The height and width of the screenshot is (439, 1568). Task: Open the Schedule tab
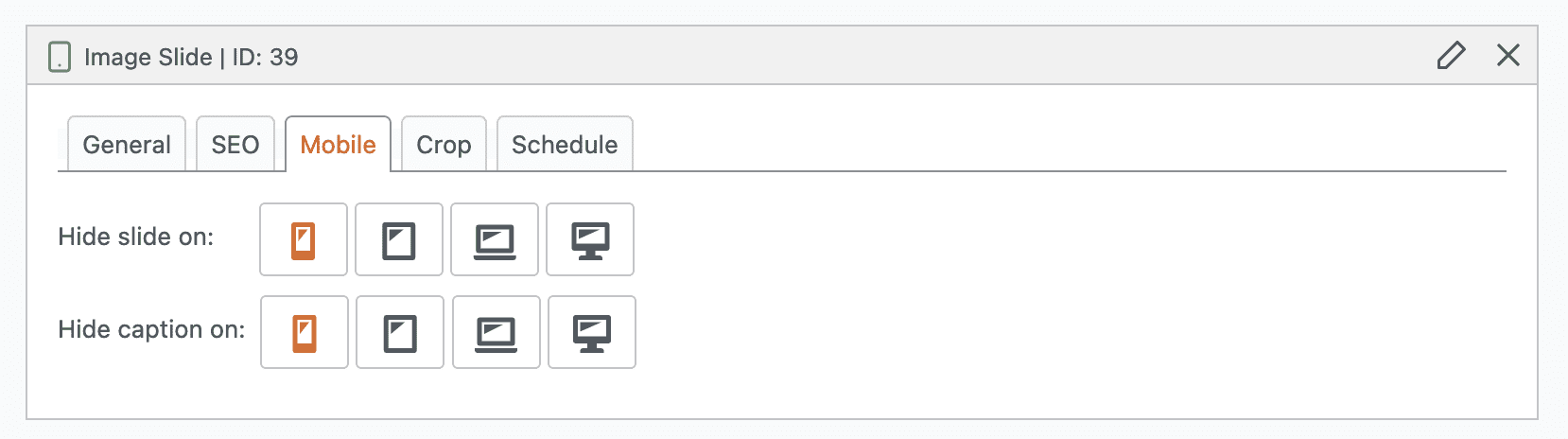tap(565, 145)
